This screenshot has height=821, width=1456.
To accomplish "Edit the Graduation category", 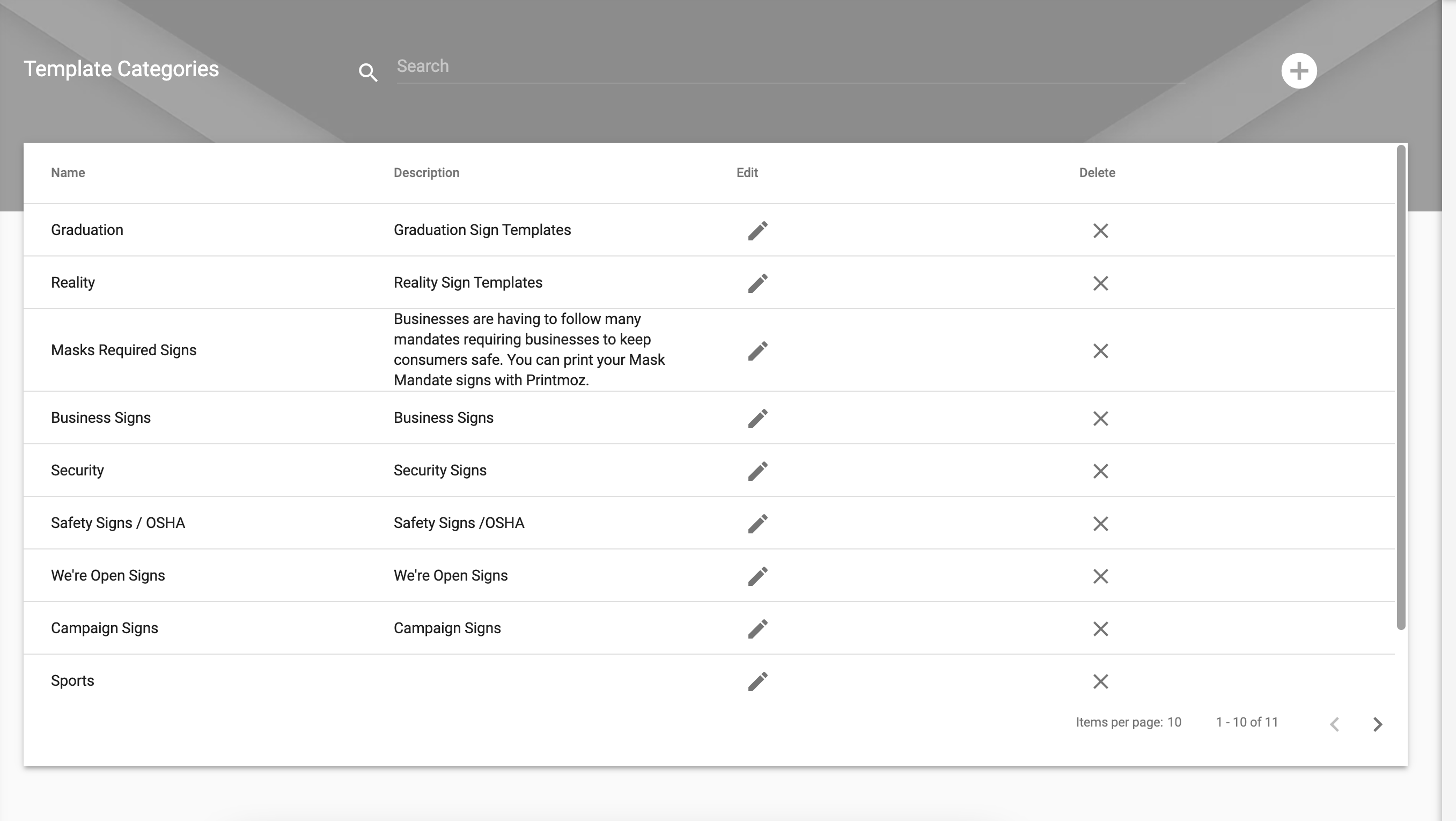I will (x=758, y=231).
